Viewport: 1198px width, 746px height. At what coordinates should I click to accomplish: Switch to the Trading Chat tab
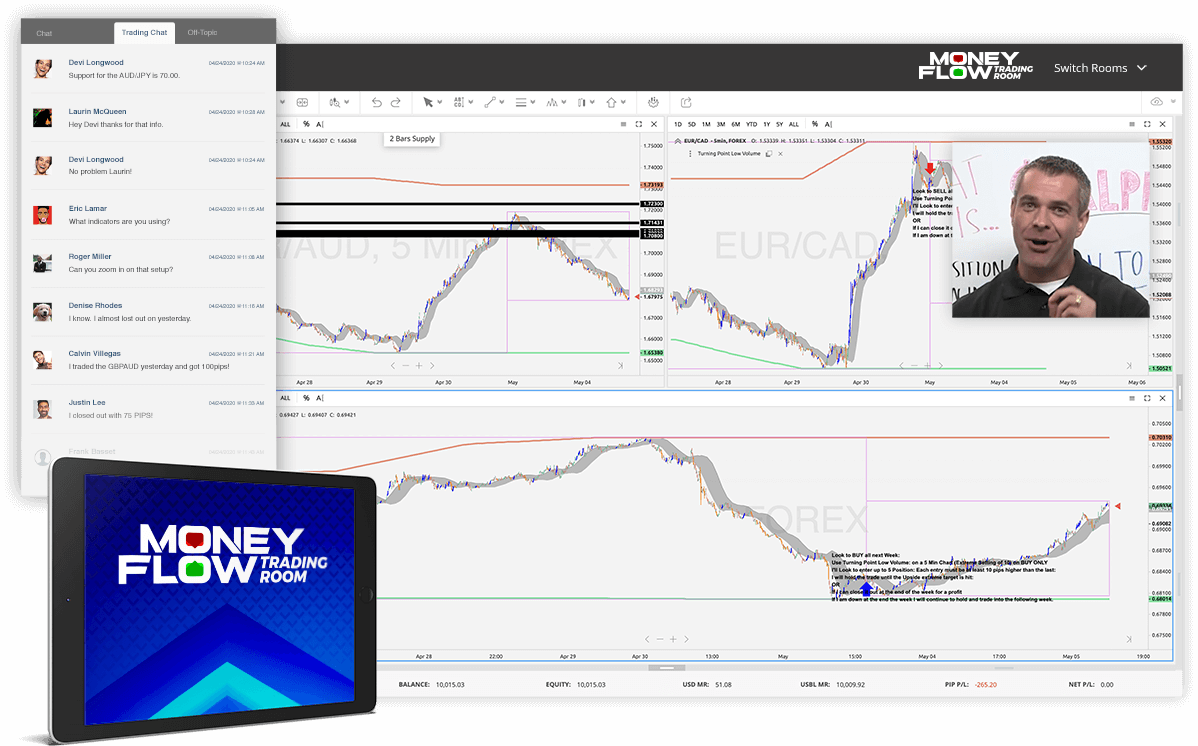(x=144, y=33)
